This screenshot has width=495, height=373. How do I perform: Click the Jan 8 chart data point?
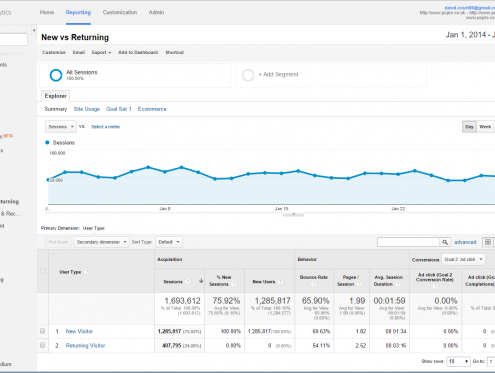165,172
